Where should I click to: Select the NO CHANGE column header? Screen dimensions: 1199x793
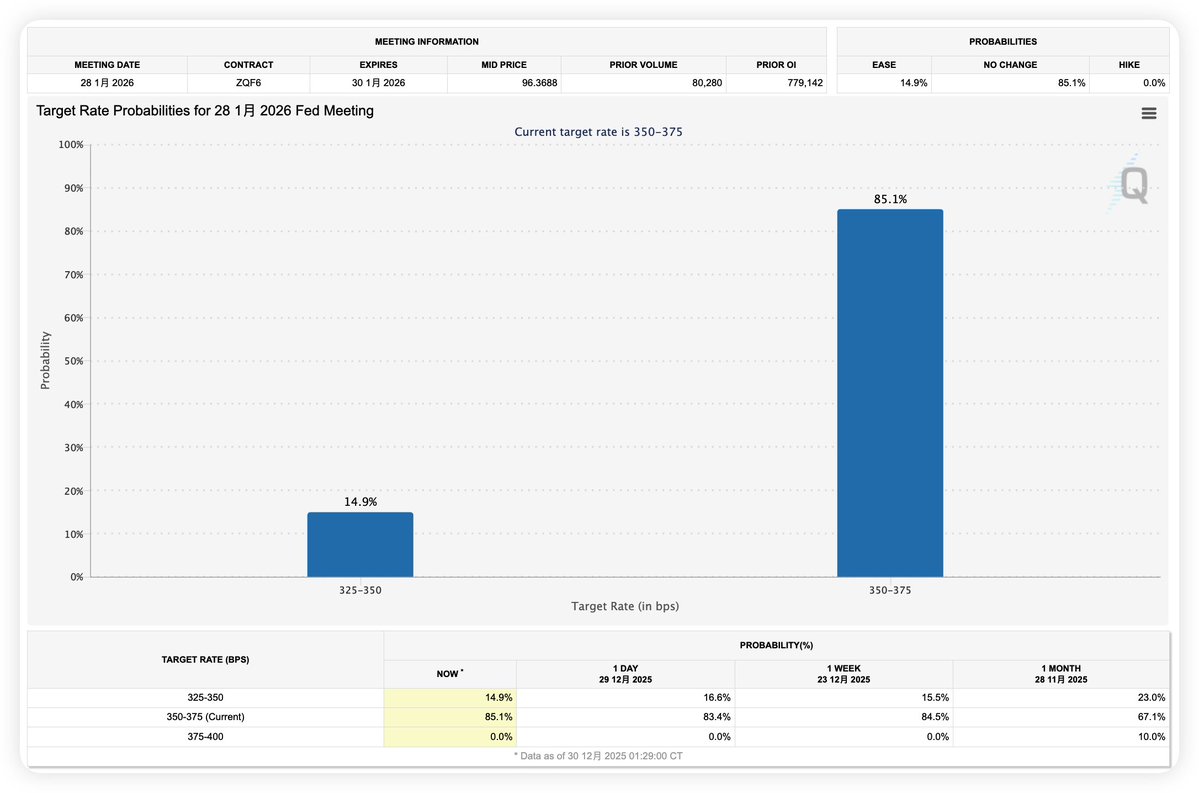click(1011, 65)
